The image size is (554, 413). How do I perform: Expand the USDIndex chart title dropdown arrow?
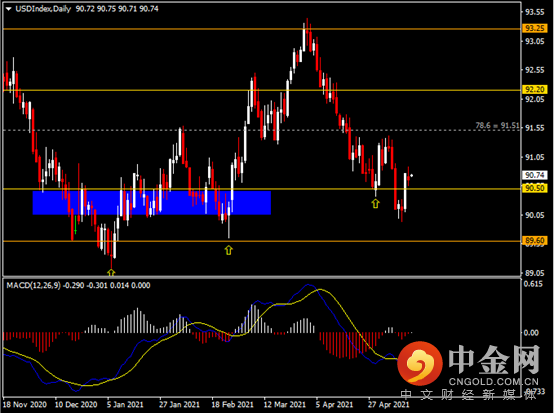pyautogui.click(x=9, y=9)
